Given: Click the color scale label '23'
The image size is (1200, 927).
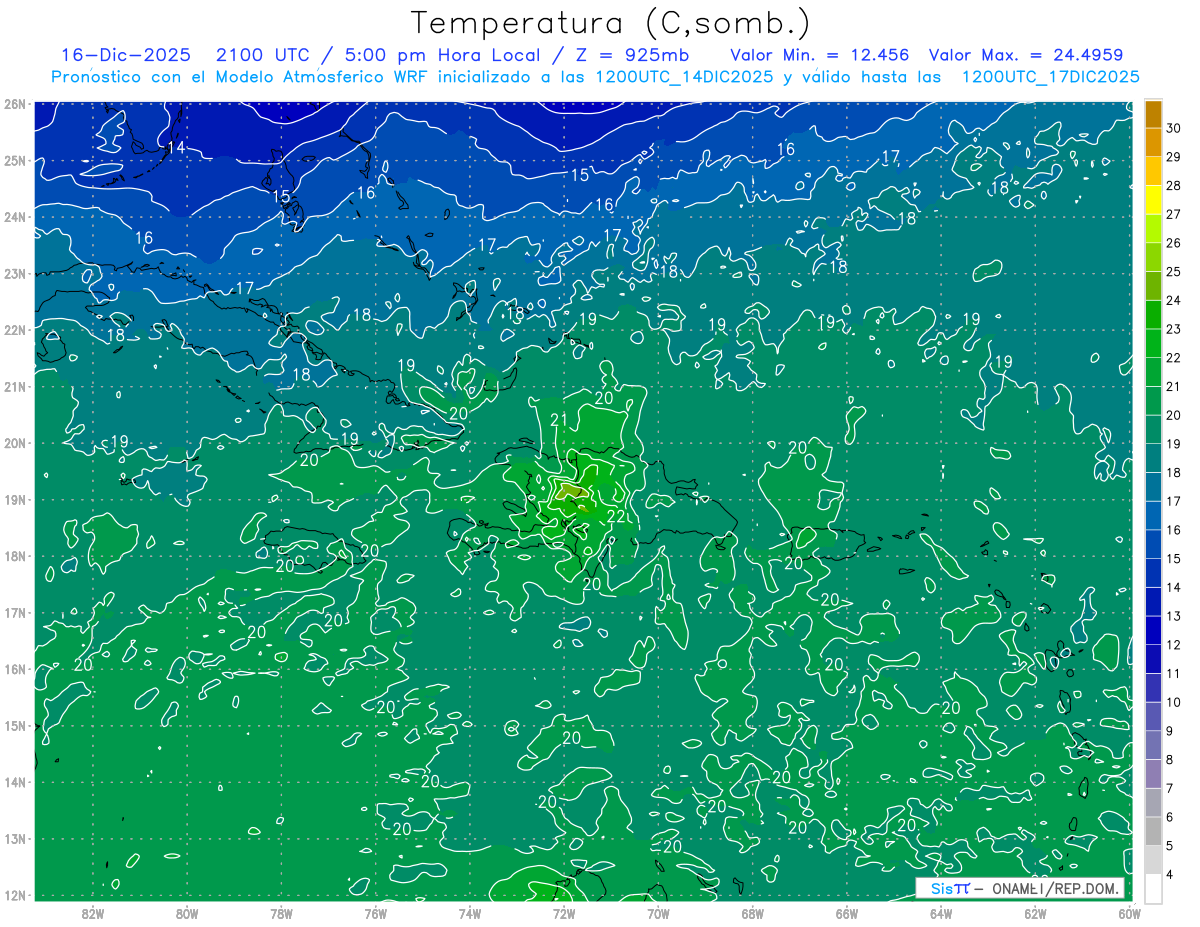Looking at the screenshot, I should (x=1174, y=329).
